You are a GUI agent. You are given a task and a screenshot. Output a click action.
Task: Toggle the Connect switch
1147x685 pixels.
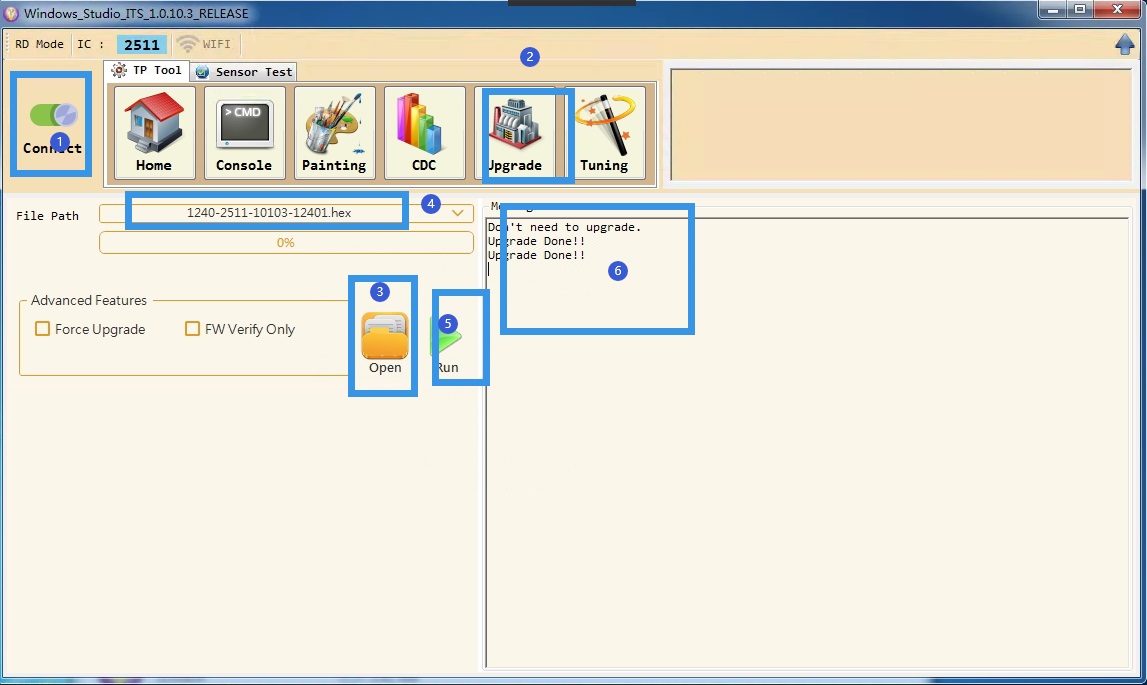[x=53, y=115]
